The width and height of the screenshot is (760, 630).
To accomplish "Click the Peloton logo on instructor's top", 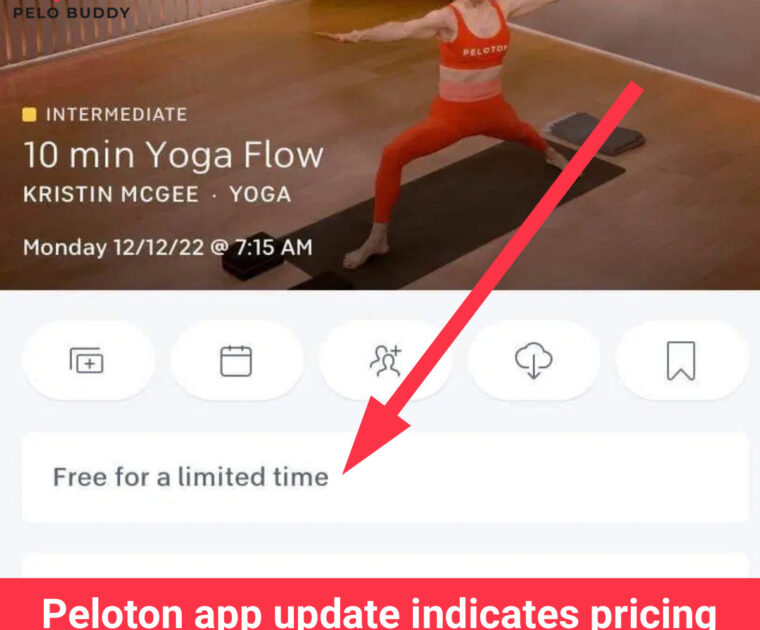I will pyautogui.click(x=485, y=50).
